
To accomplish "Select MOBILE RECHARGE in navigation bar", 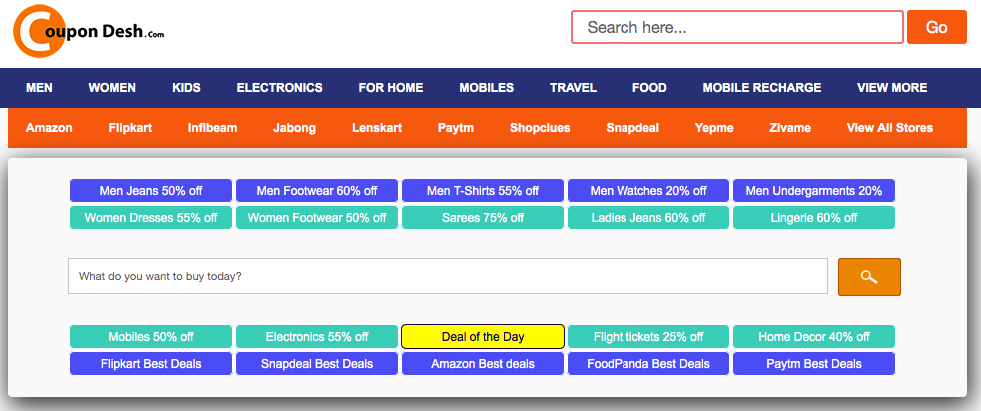I will click(761, 88).
